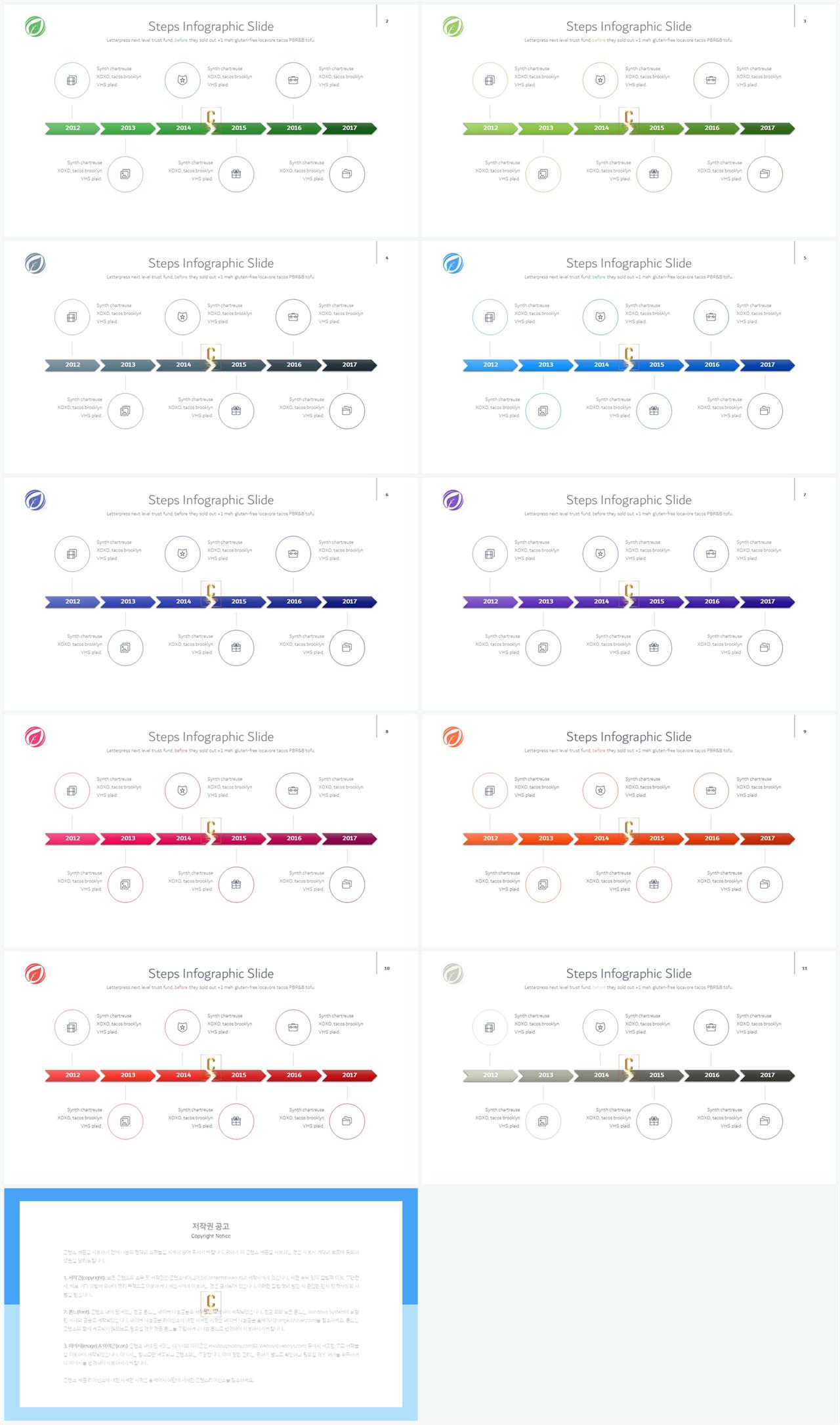Click the star badge icon on pink slide
The image size is (840, 1425).
[x=182, y=790]
